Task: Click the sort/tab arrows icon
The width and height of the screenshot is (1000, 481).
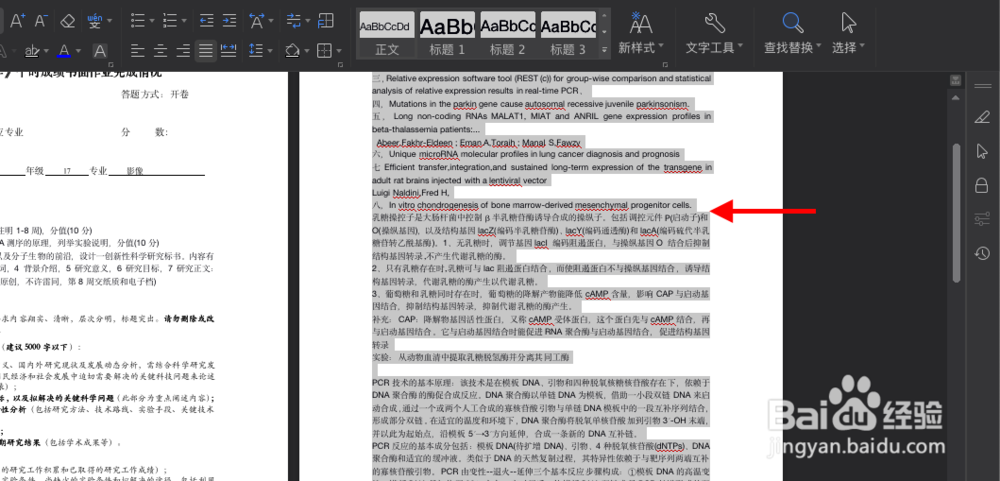Action: (293, 20)
